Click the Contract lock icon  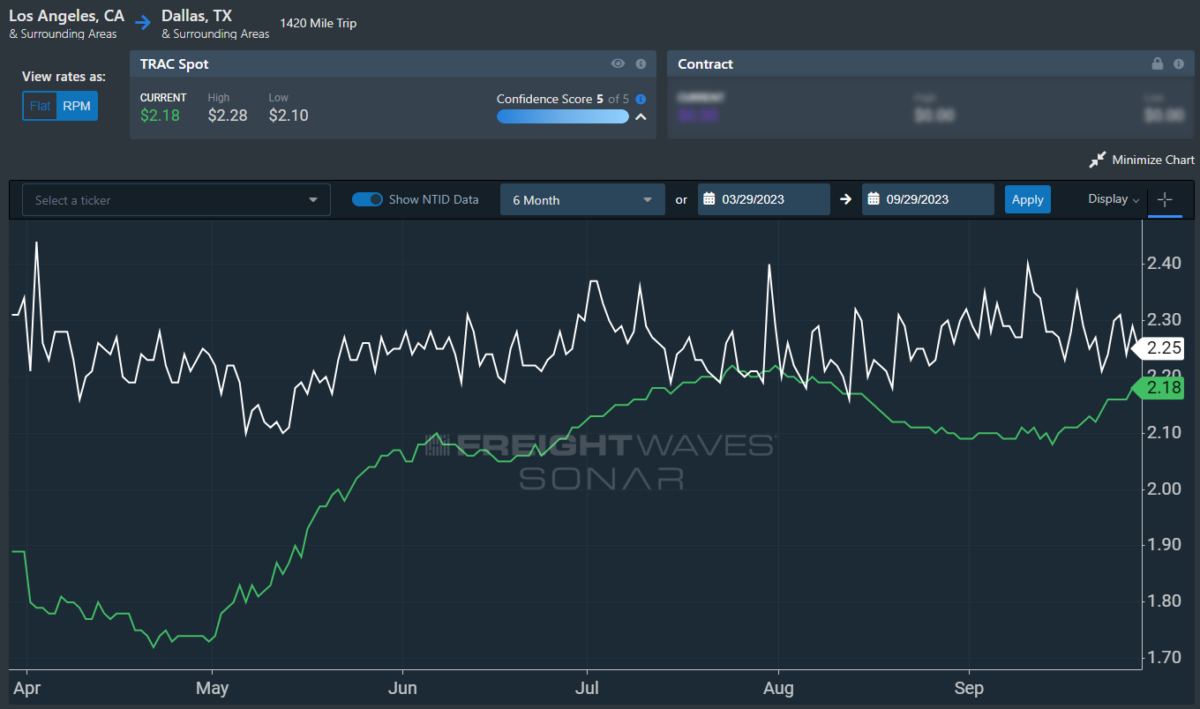click(x=1157, y=64)
